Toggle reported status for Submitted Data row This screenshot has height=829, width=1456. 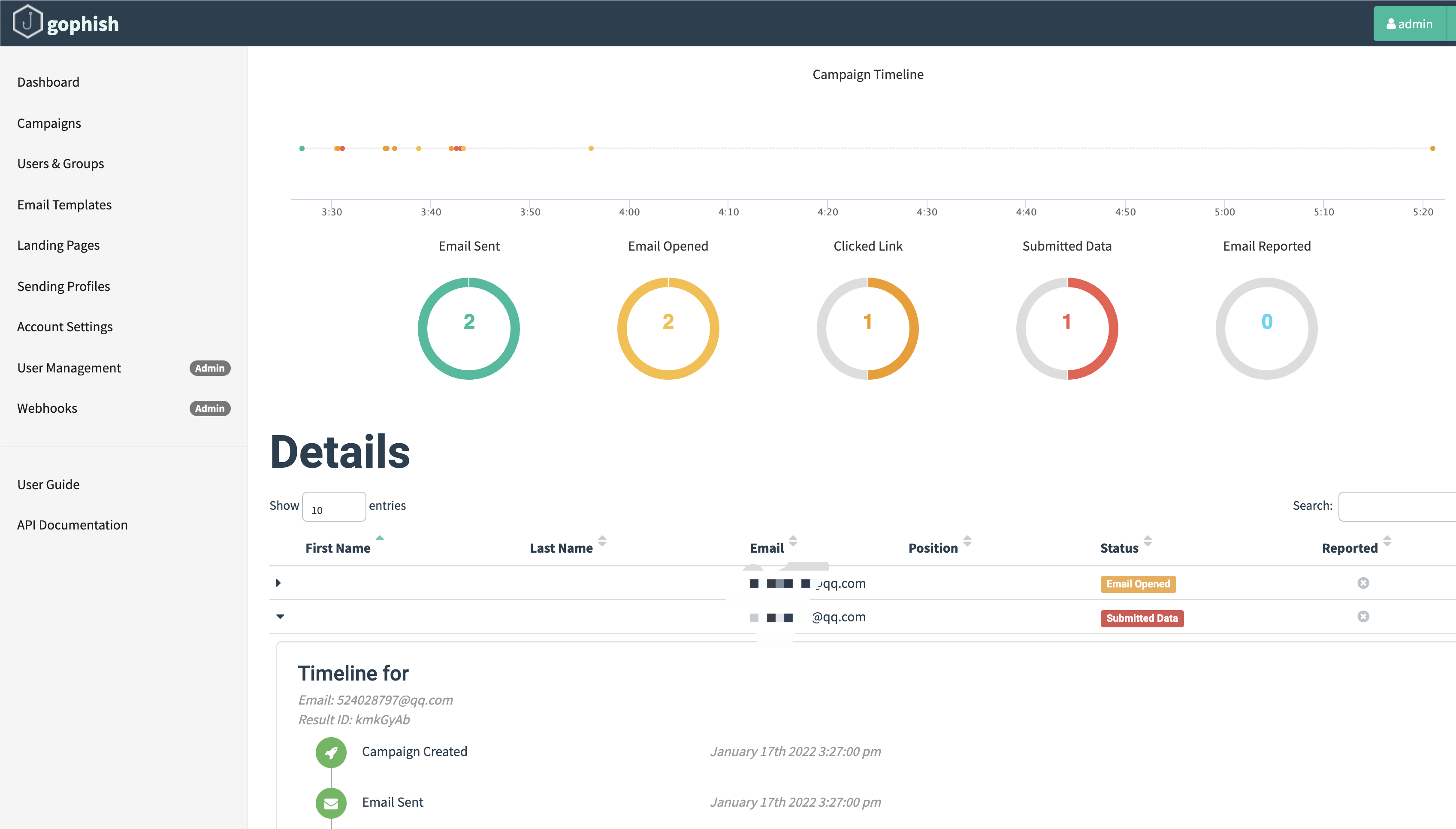tap(1363, 617)
